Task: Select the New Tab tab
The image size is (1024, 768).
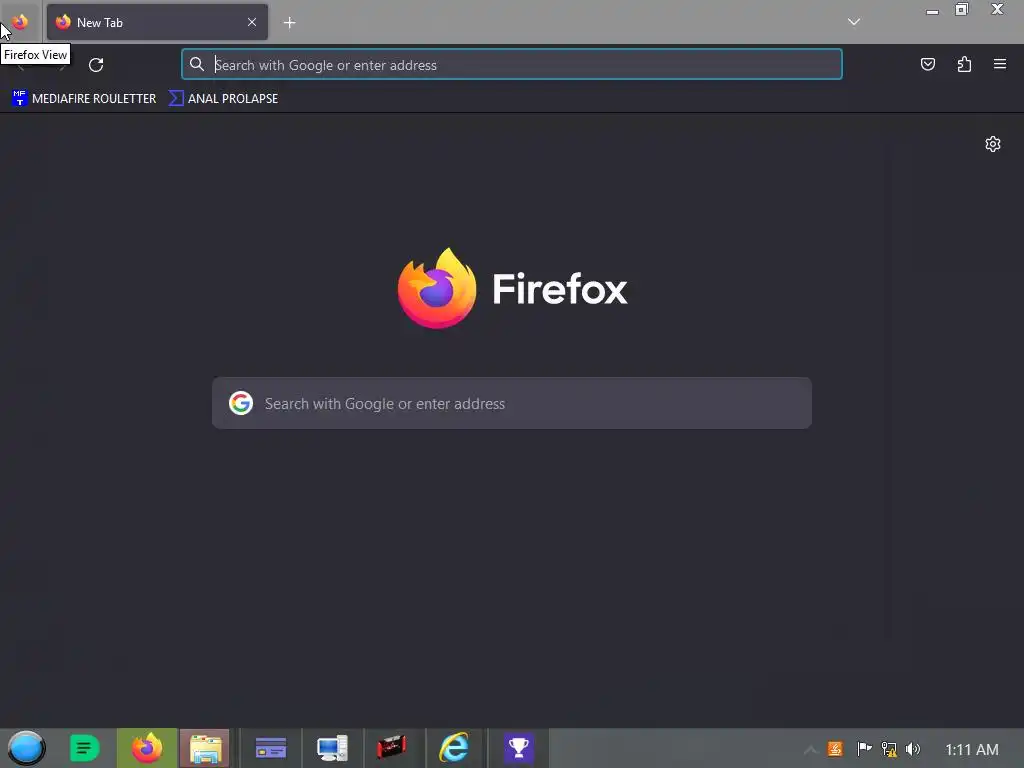Action: [157, 22]
